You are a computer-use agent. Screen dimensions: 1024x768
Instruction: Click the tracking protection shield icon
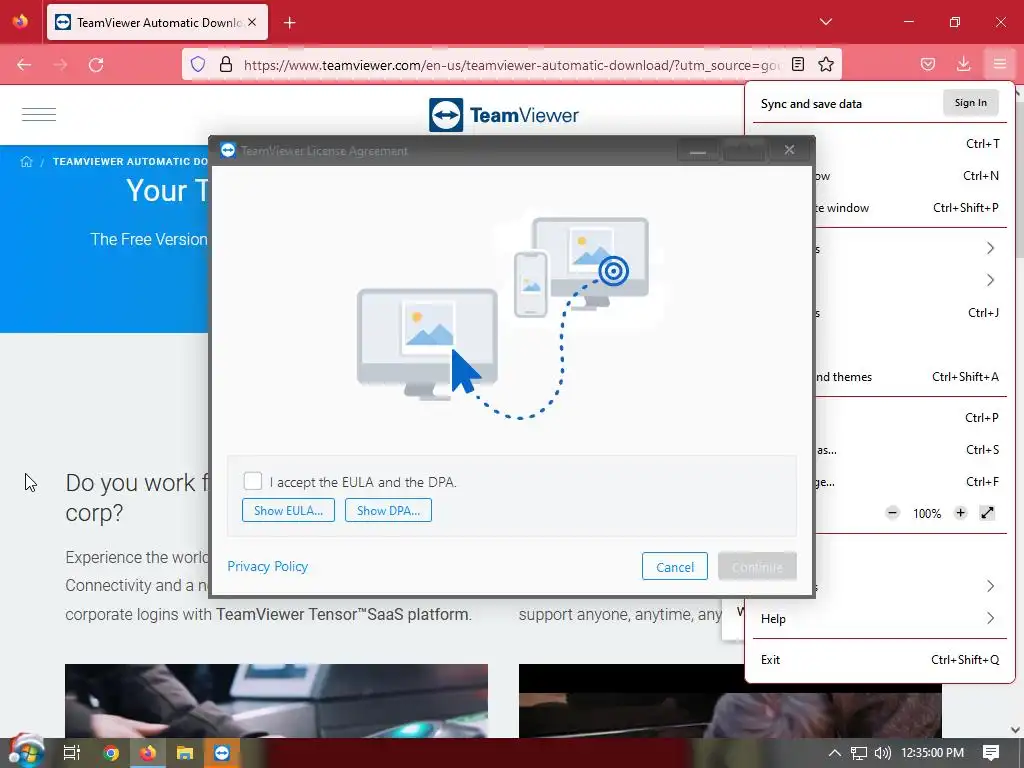point(198,64)
